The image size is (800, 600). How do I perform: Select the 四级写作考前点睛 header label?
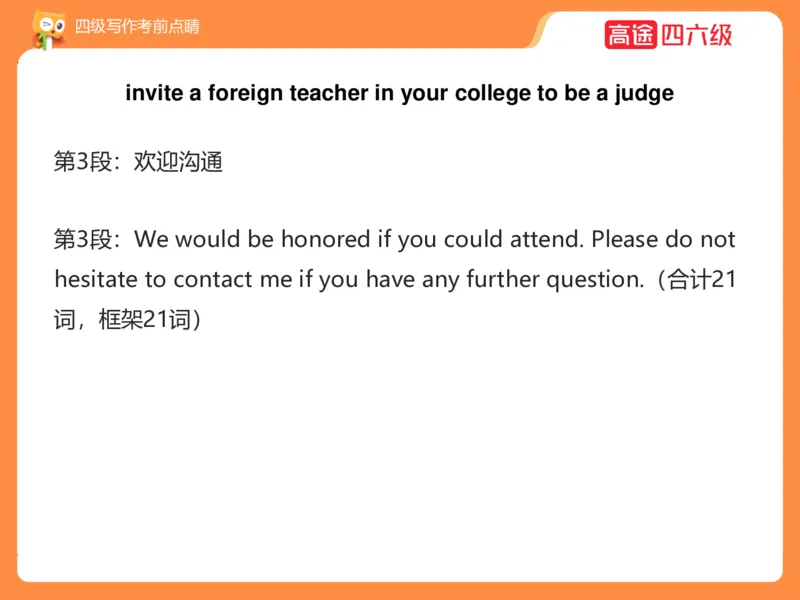[x=137, y=27]
